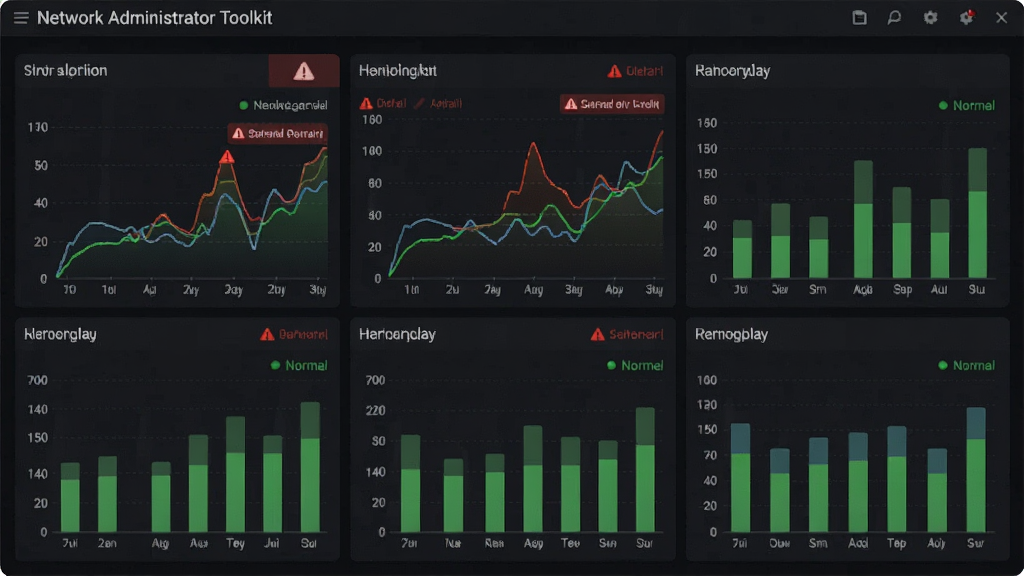This screenshot has height=576, width=1024.
Task: Click the Aug bar in Ranoeryday chart
Action: pyautogui.click(x=863, y=219)
